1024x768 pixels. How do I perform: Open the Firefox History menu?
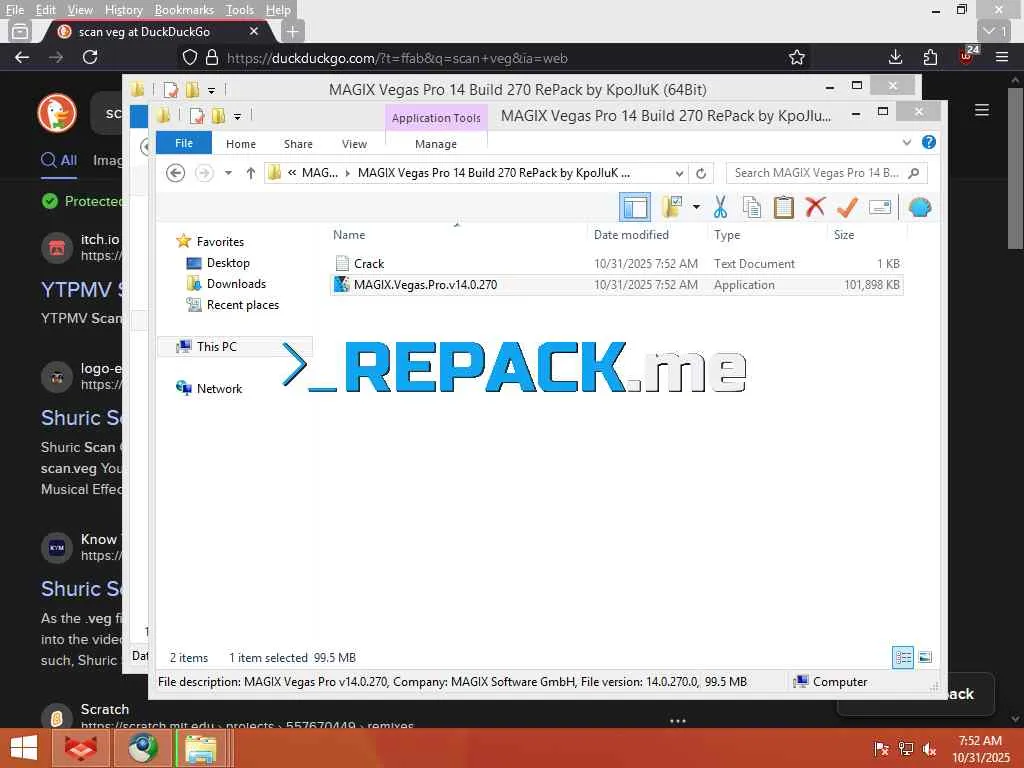[x=123, y=10]
